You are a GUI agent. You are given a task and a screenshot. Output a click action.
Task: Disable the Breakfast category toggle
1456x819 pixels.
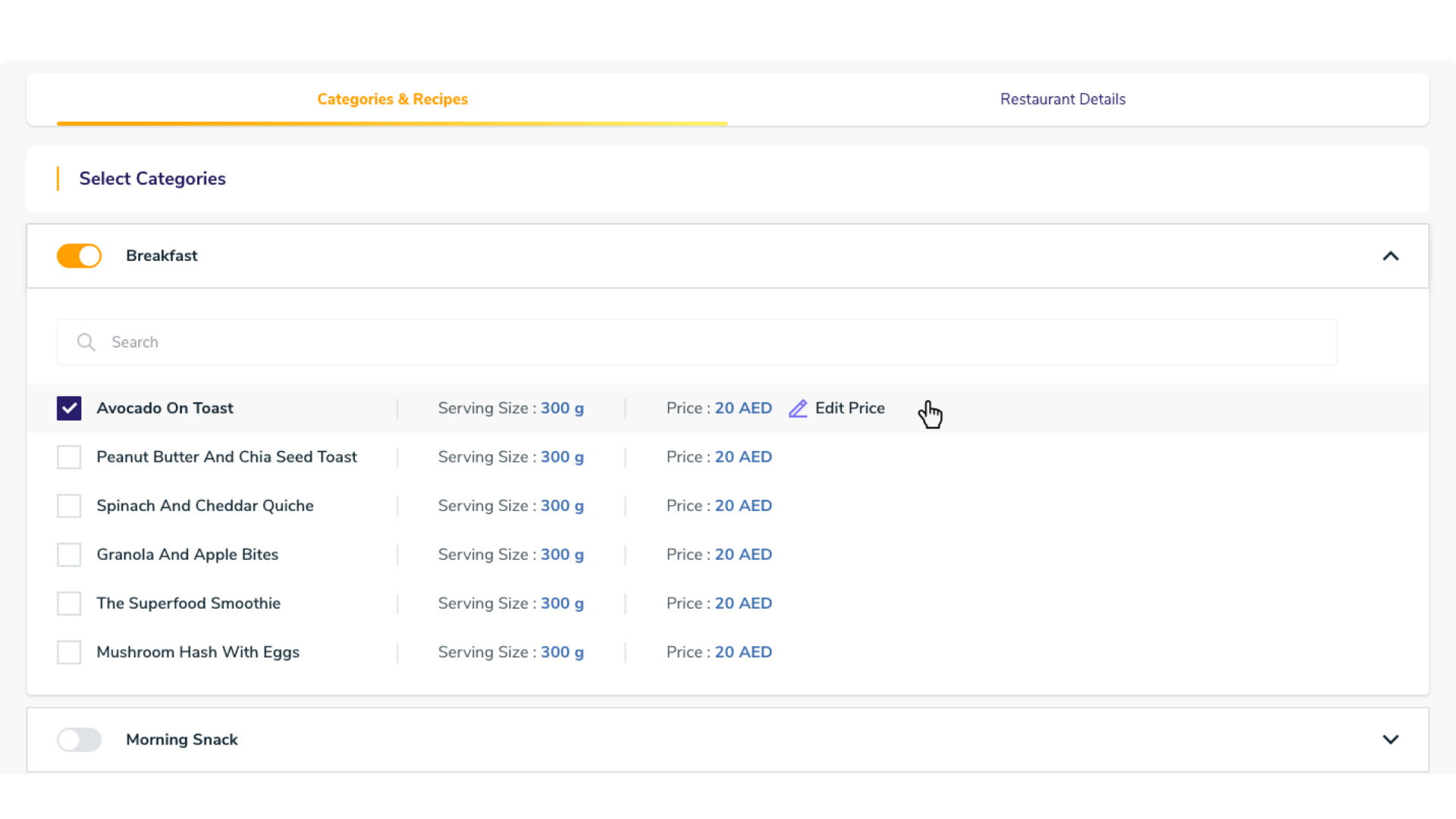[x=79, y=256]
